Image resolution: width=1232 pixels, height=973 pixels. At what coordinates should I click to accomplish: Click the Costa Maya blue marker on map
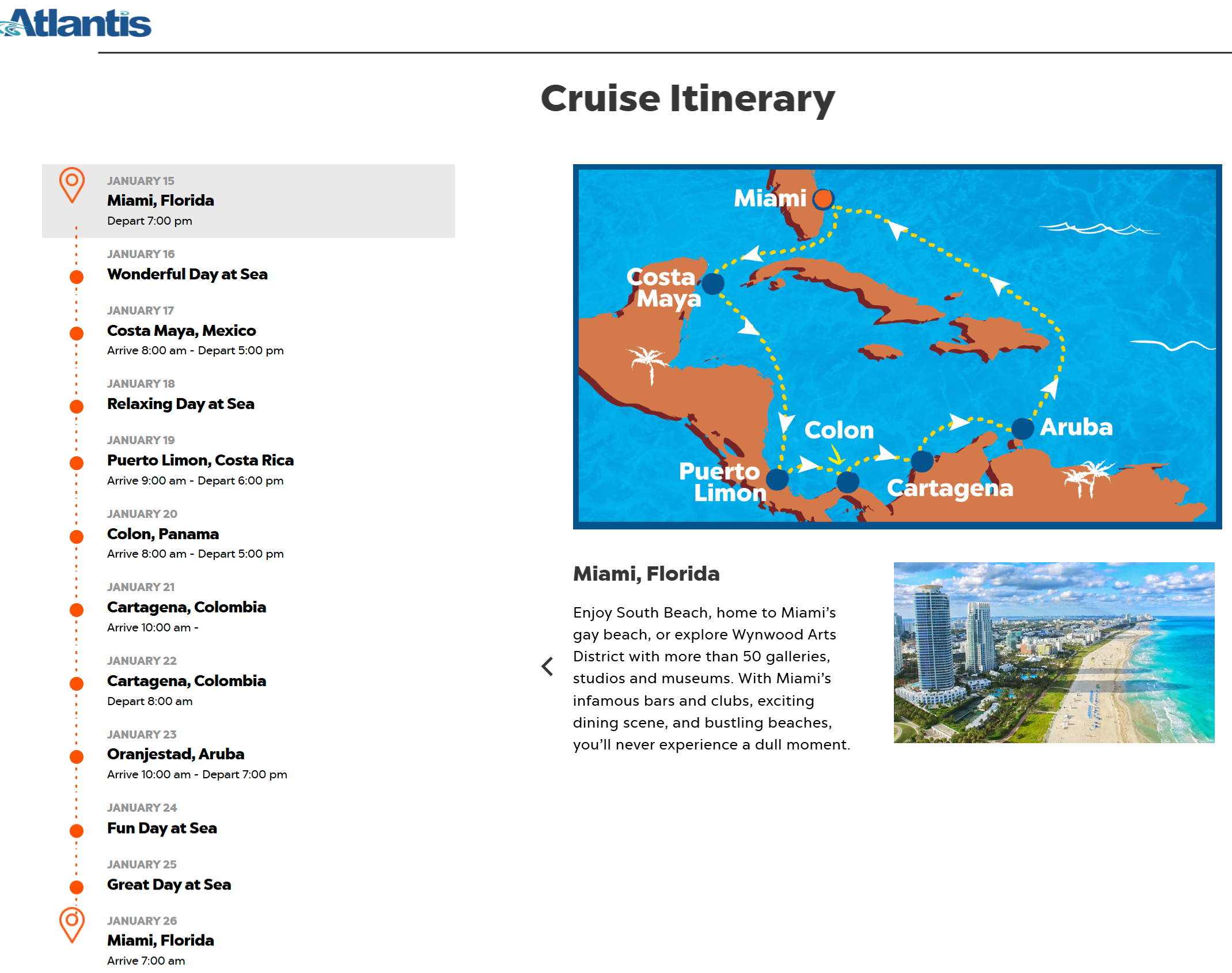[x=713, y=283]
